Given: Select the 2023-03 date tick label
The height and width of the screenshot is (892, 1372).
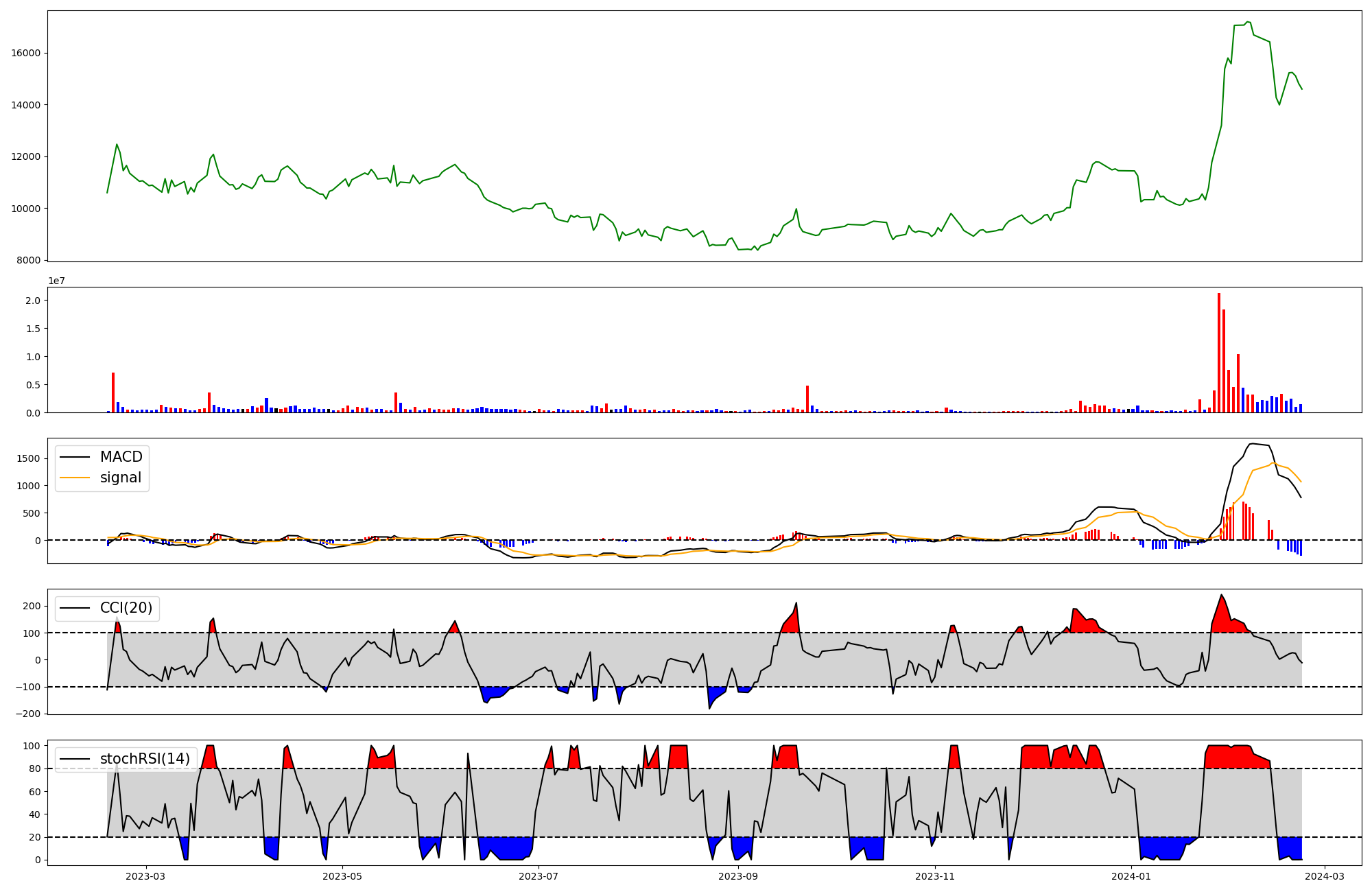Looking at the screenshot, I should coord(145,876).
